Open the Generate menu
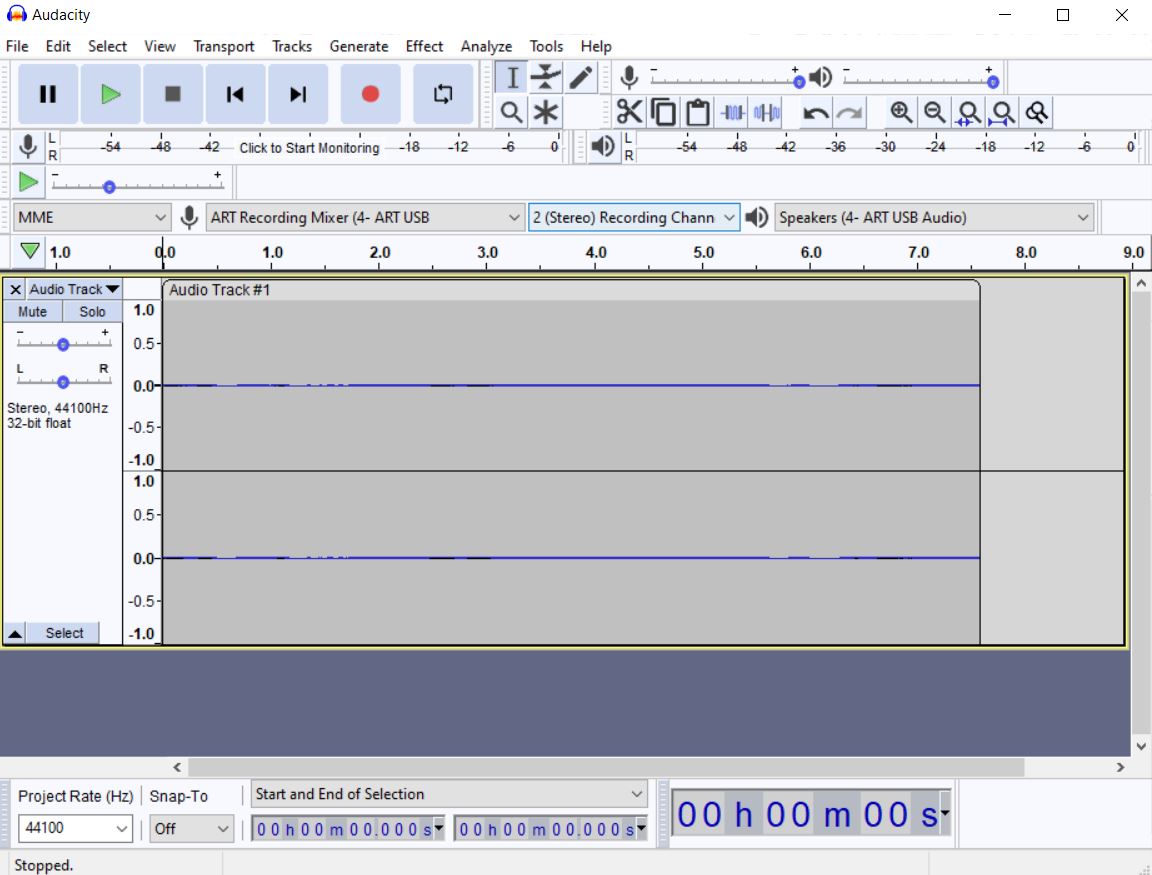 pyautogui.click(x=359, y=46)
